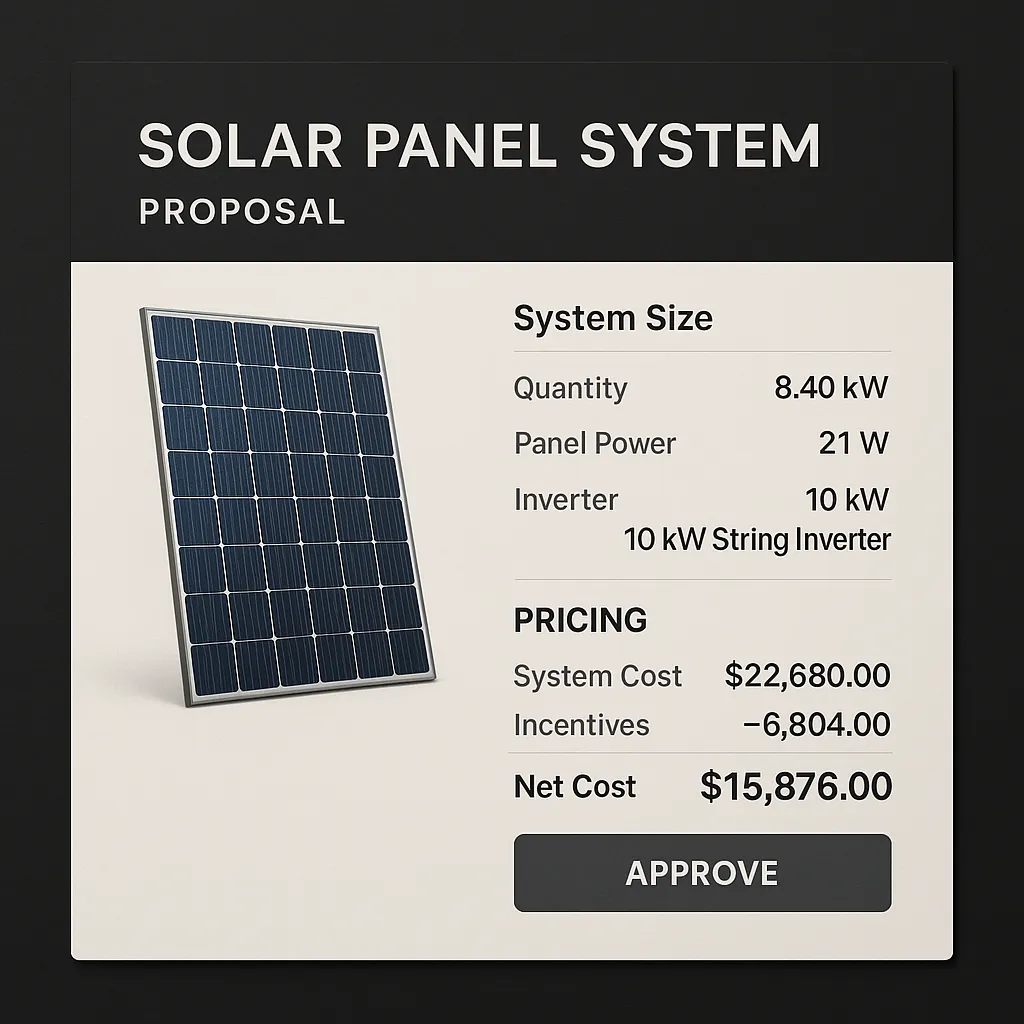Select the System Size heading
Image resolution: width=1024 pixels, height=1024 pixels.
[613, 318]
